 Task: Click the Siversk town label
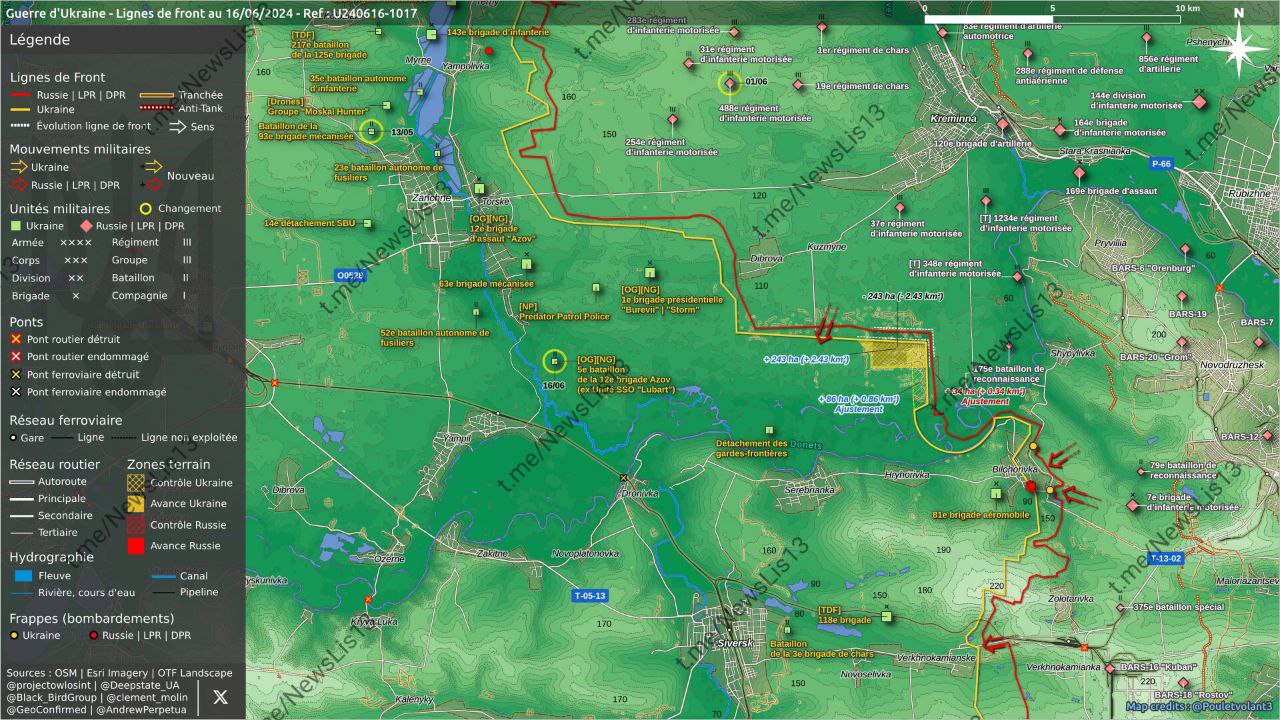734,643
